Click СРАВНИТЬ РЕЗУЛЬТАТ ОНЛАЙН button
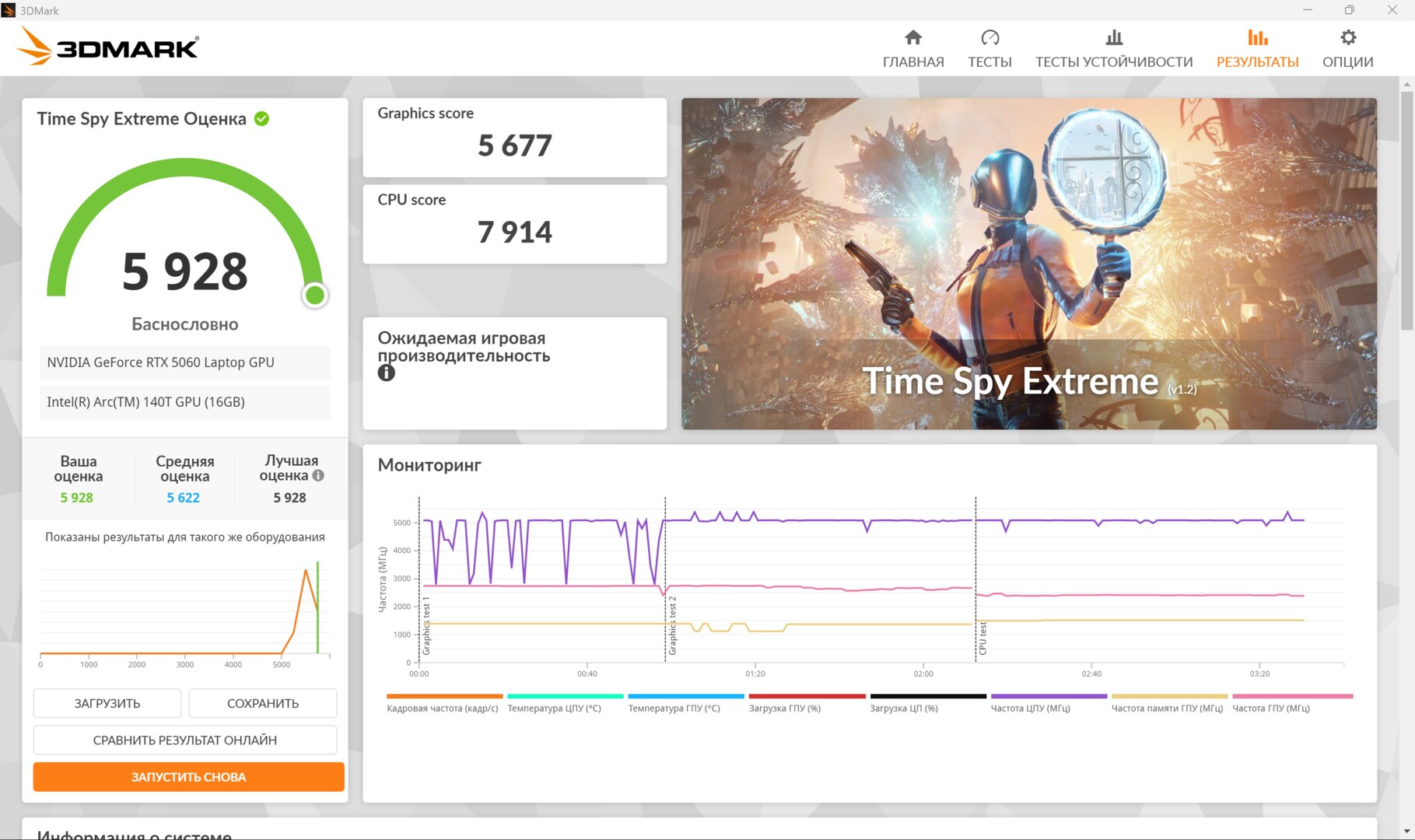This screenshot has width=1415, height=840. point(185,740)
